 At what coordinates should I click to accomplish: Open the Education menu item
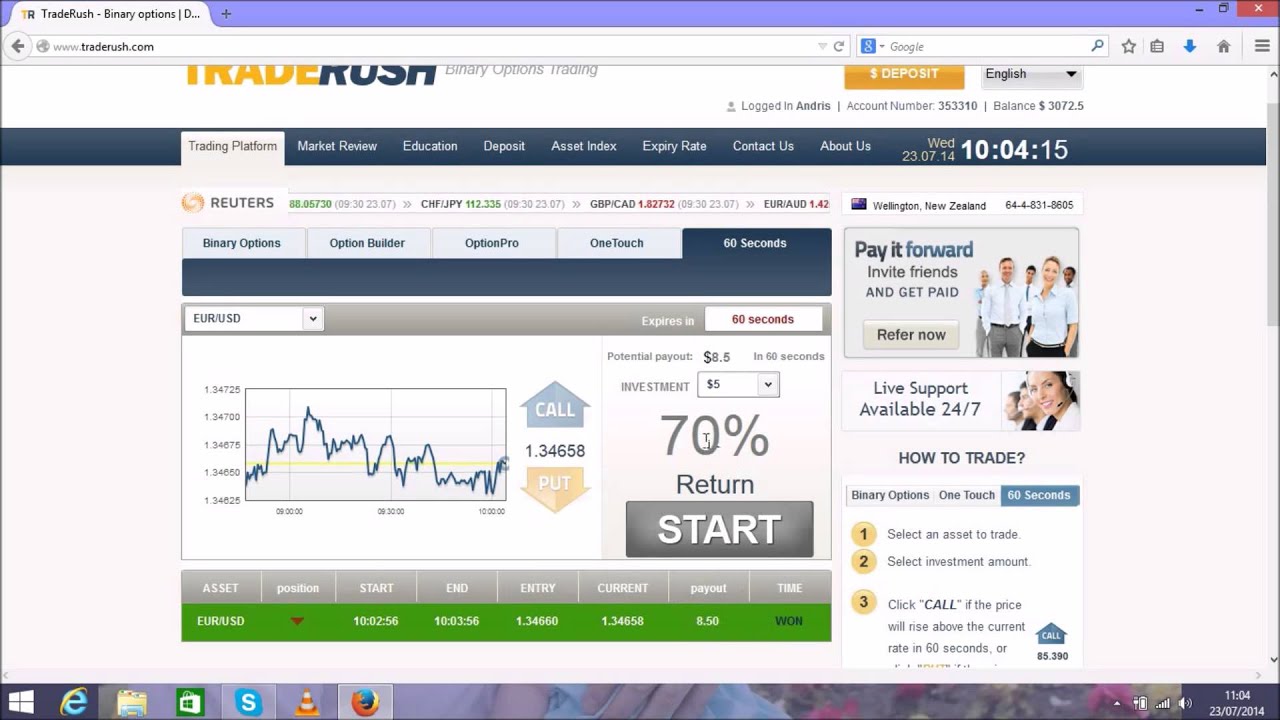tap(430, 146)
